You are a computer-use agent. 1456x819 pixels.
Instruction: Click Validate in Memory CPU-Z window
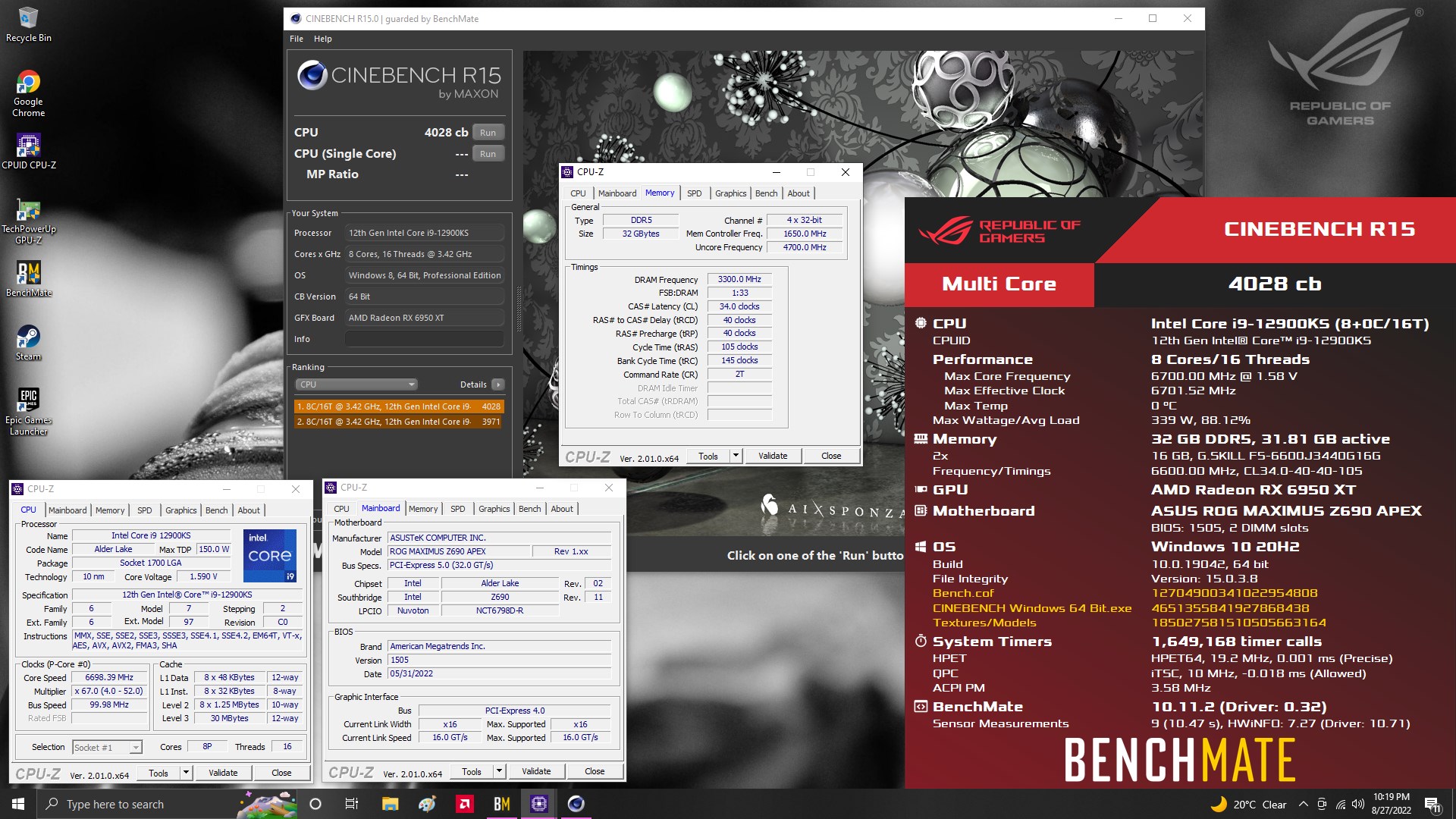[773, 456]
